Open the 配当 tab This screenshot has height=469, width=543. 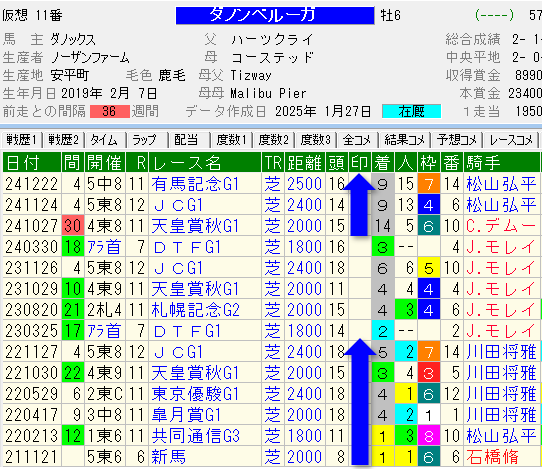tap(189, 140)
